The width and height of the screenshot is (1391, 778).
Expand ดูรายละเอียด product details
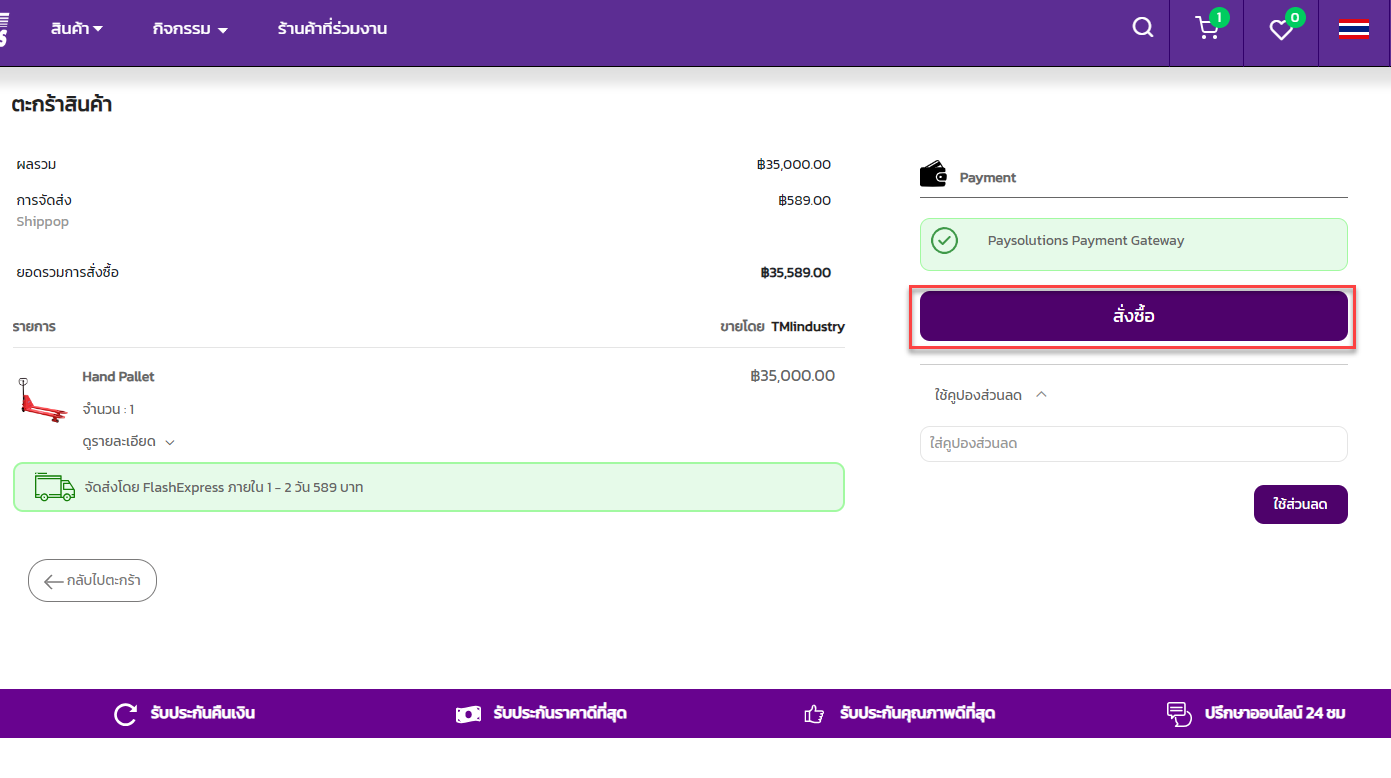coord(128,442)
